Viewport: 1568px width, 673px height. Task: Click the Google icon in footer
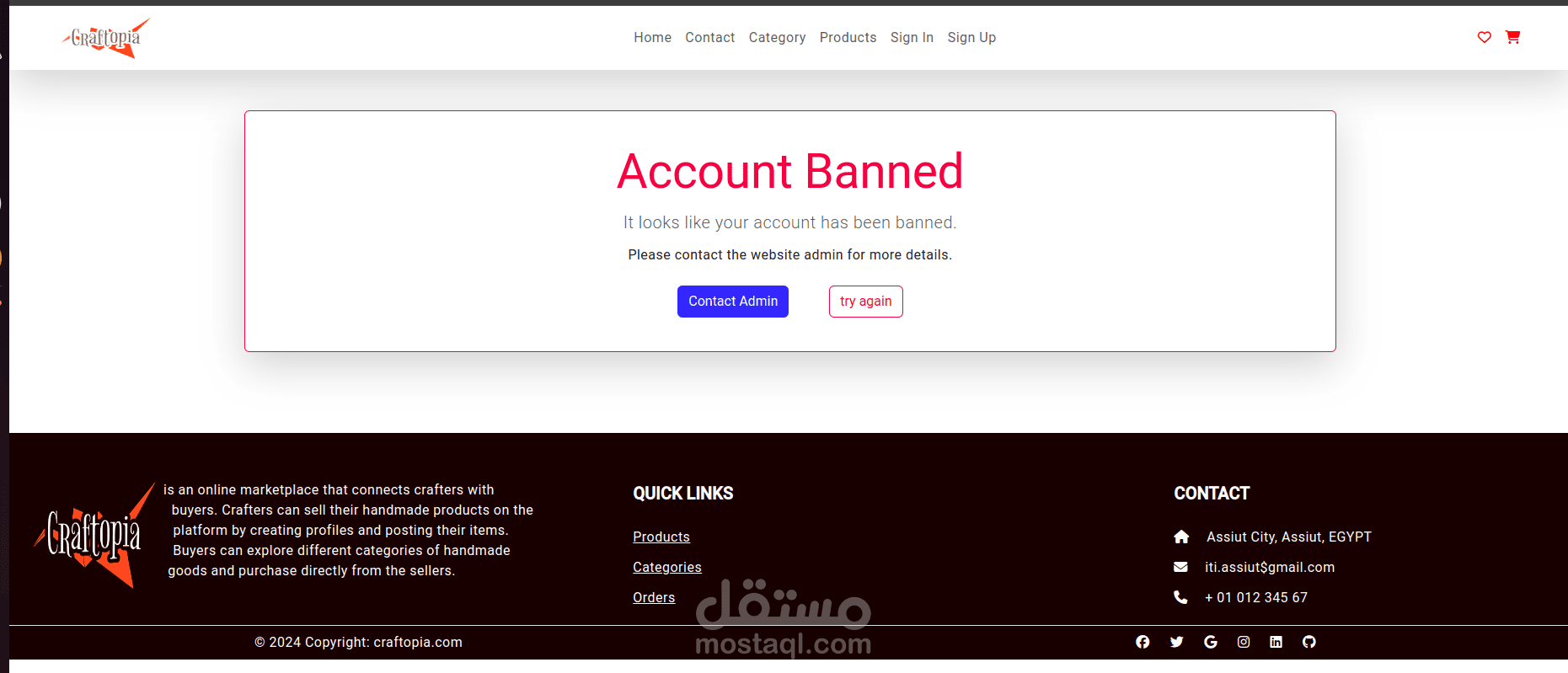click(1211, 642)
